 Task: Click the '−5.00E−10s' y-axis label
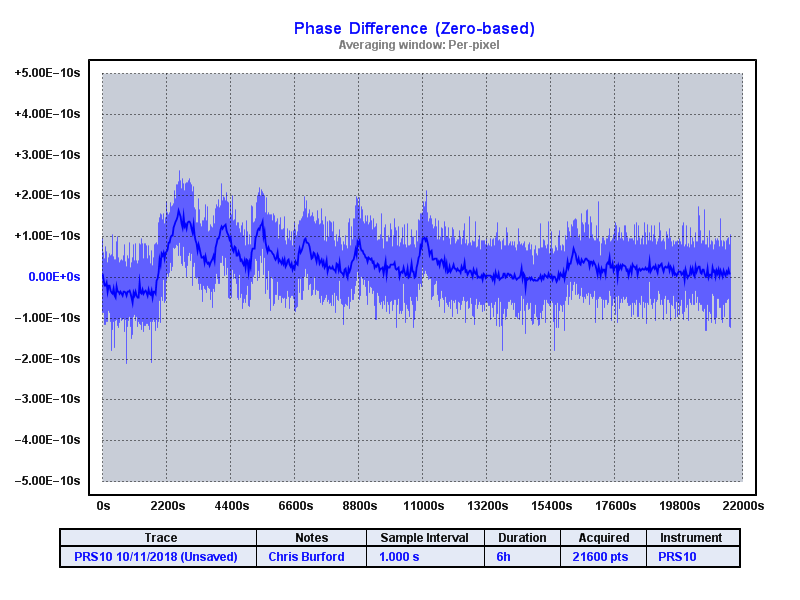(47, 481)
